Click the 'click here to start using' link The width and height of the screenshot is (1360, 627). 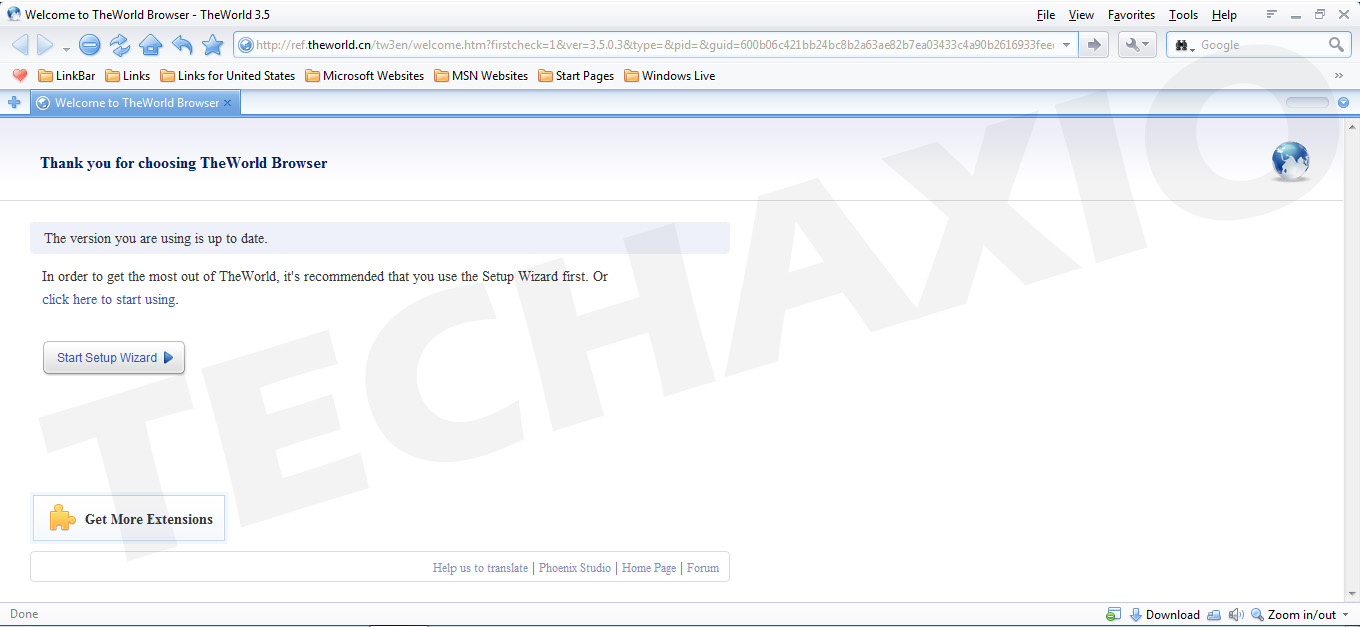click(x=110, y=300)
